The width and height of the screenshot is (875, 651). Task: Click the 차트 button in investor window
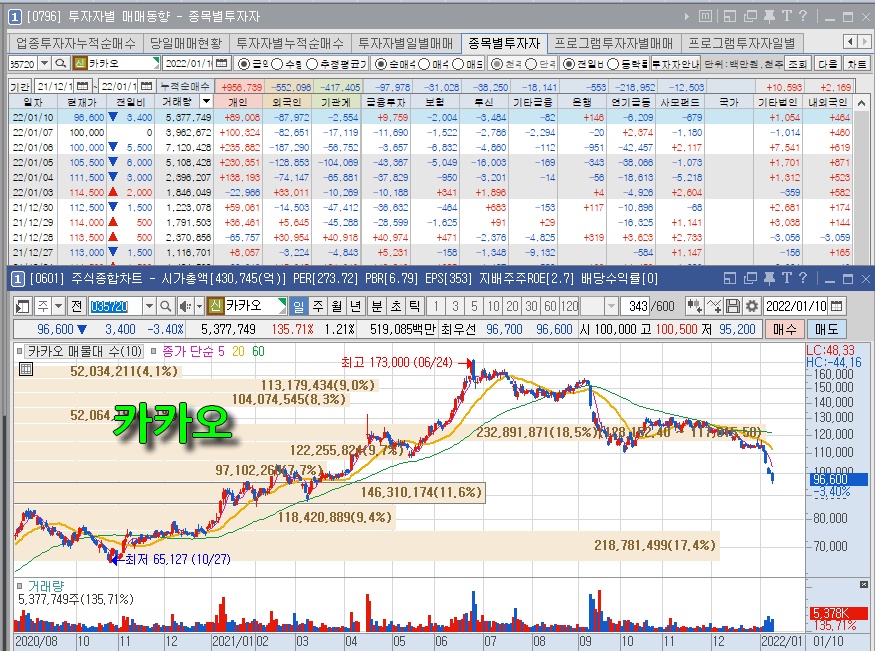(x=857, y=64)
